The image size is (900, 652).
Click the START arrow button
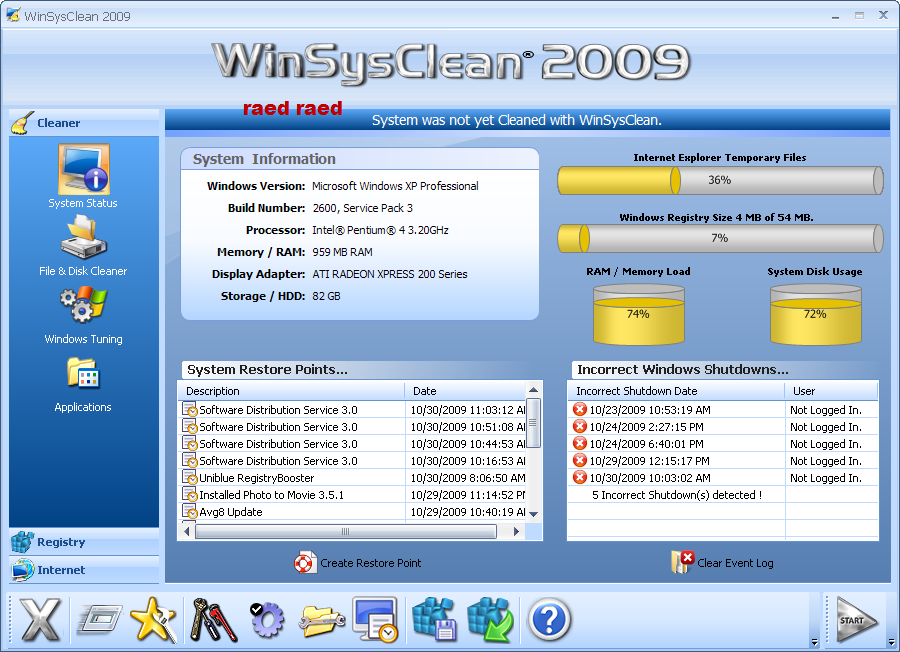[856, 620]
